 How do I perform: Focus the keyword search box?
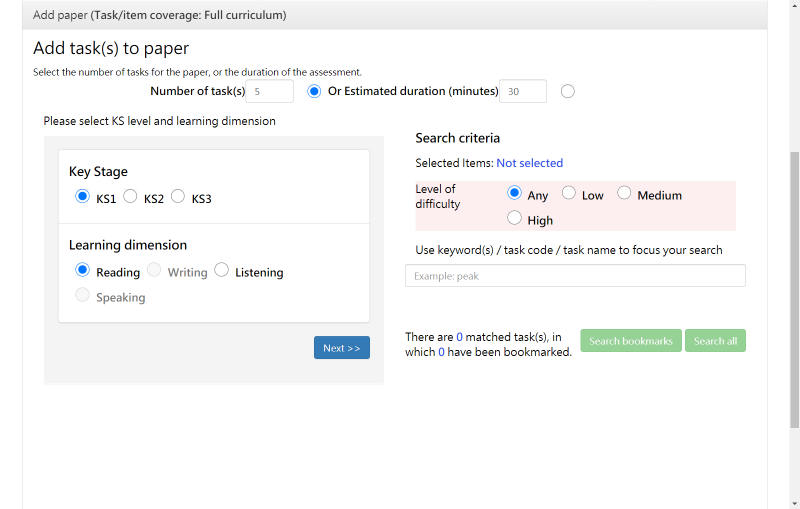(575, 276)
